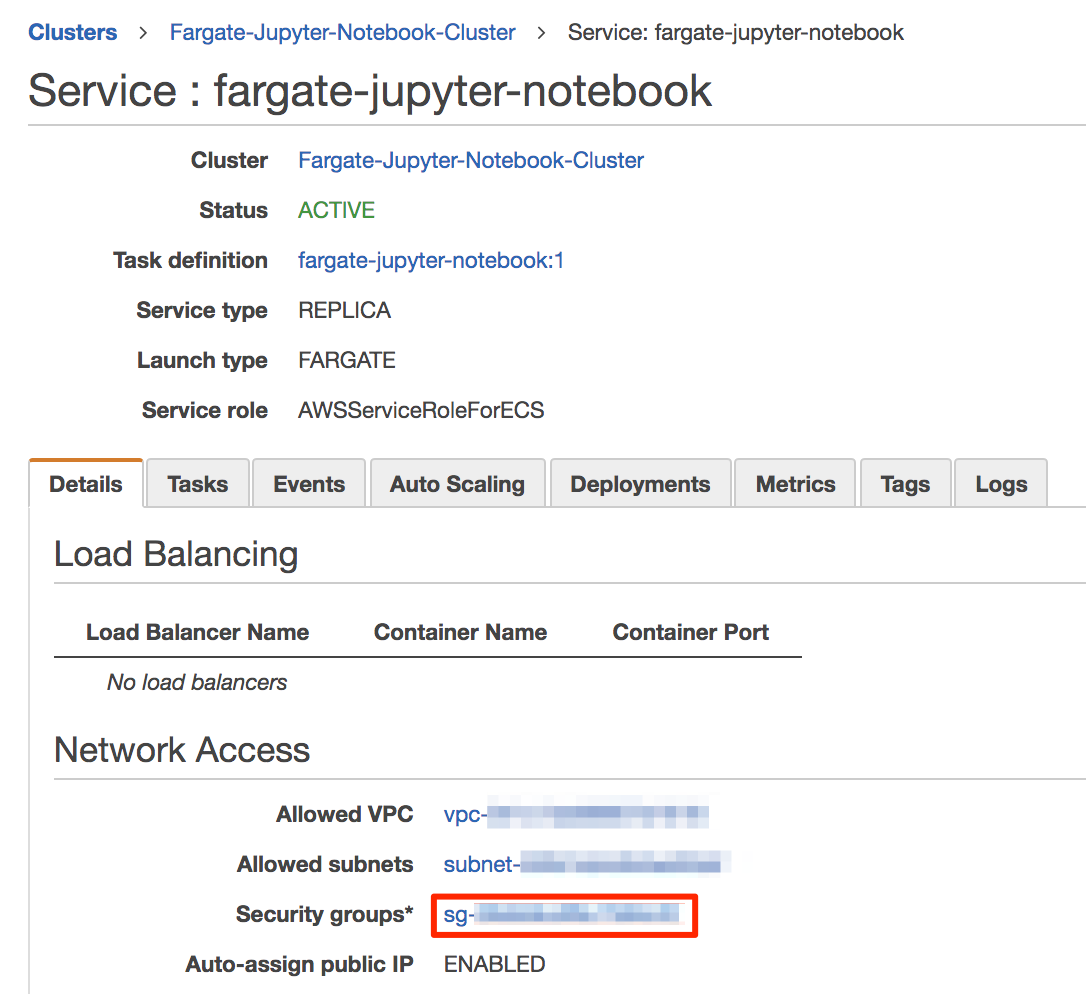
Task: Click the Load Balancer Name column header
Action: point(197,632)
